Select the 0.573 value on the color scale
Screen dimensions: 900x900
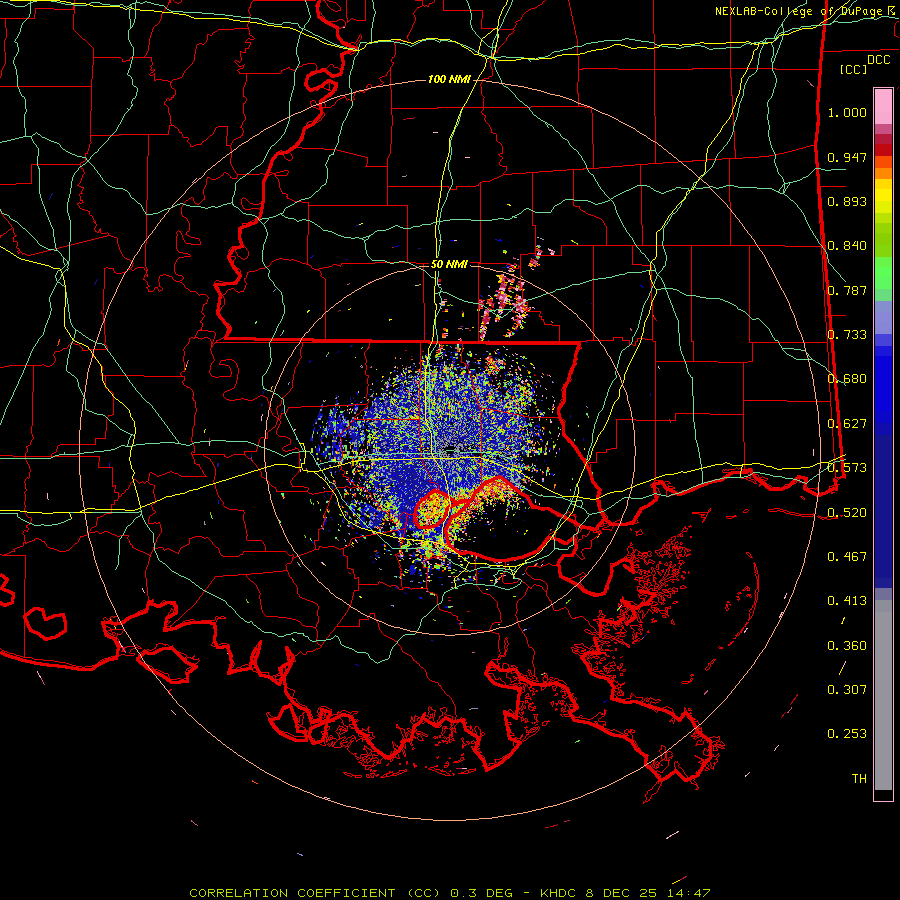[847, 468]
